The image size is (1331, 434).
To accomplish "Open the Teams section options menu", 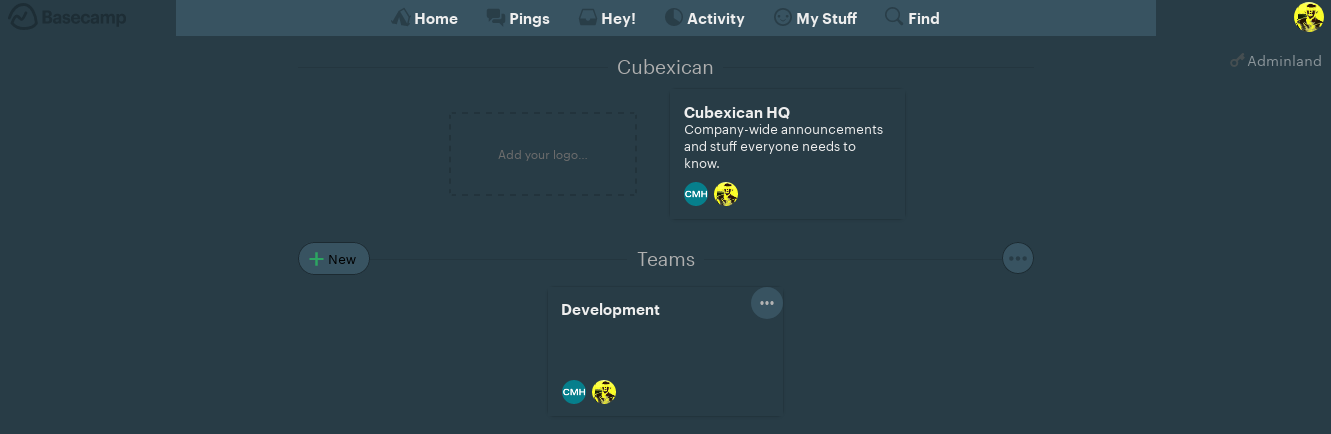I will click(x=1018, y=258).
